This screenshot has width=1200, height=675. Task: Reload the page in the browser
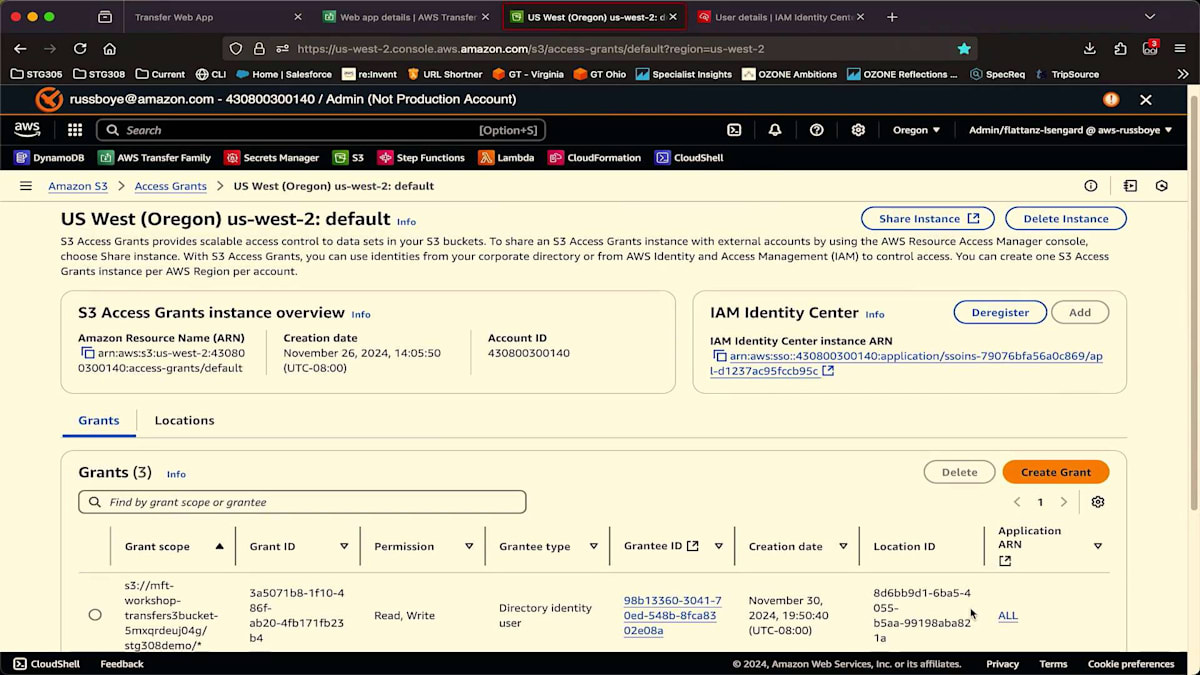pos(80,48)
